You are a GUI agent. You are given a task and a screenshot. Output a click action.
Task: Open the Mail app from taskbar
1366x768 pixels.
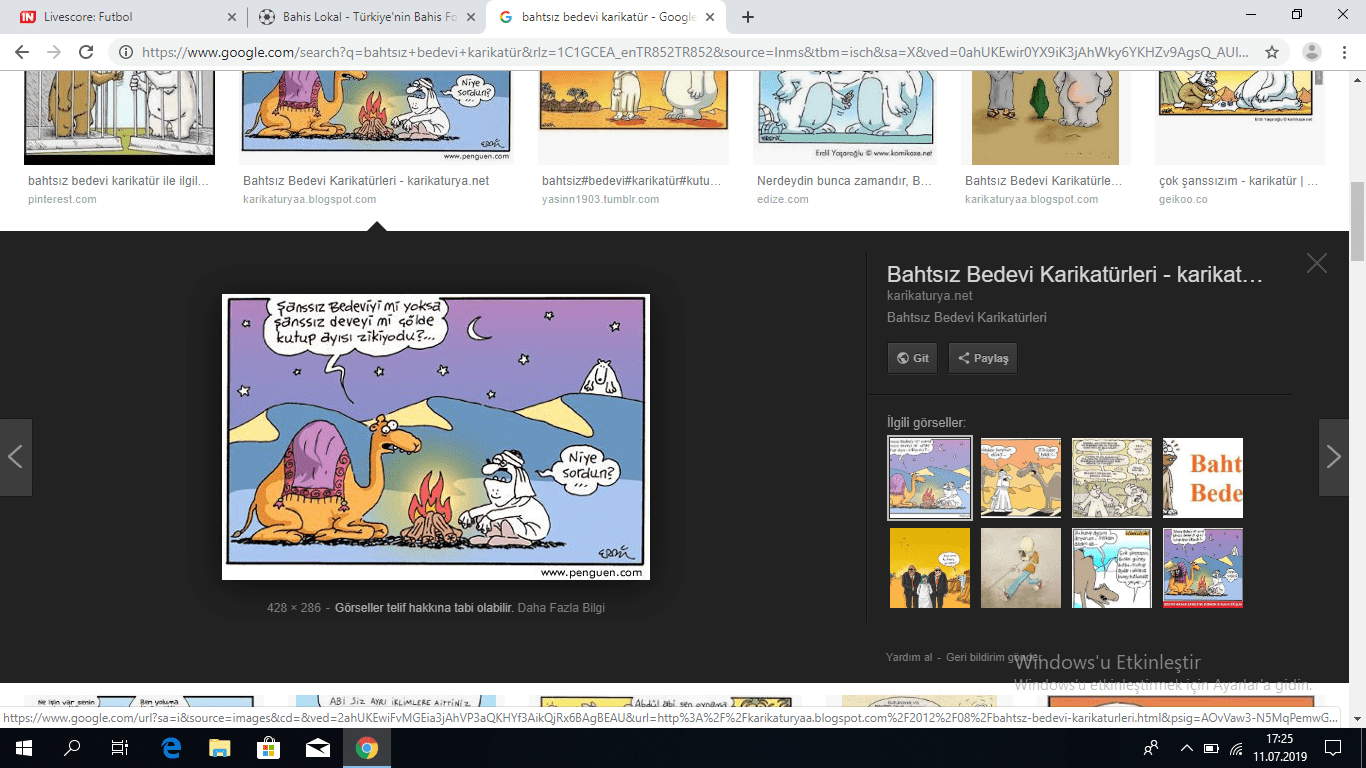point(318,747)
